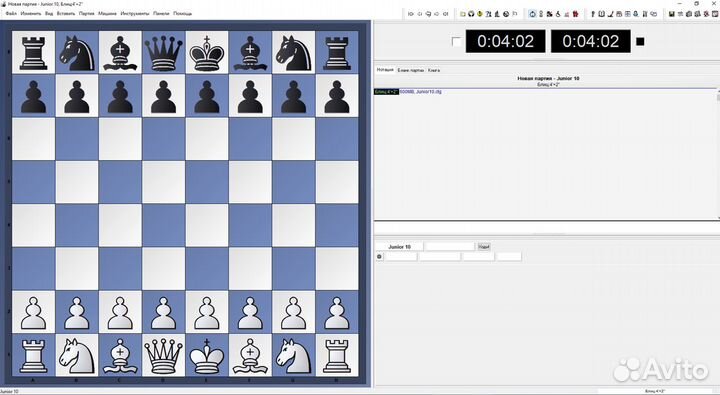Viewport: 720px width, 395px height.
Task: Click the input field next to Junior 10
Action: (450, 247)
